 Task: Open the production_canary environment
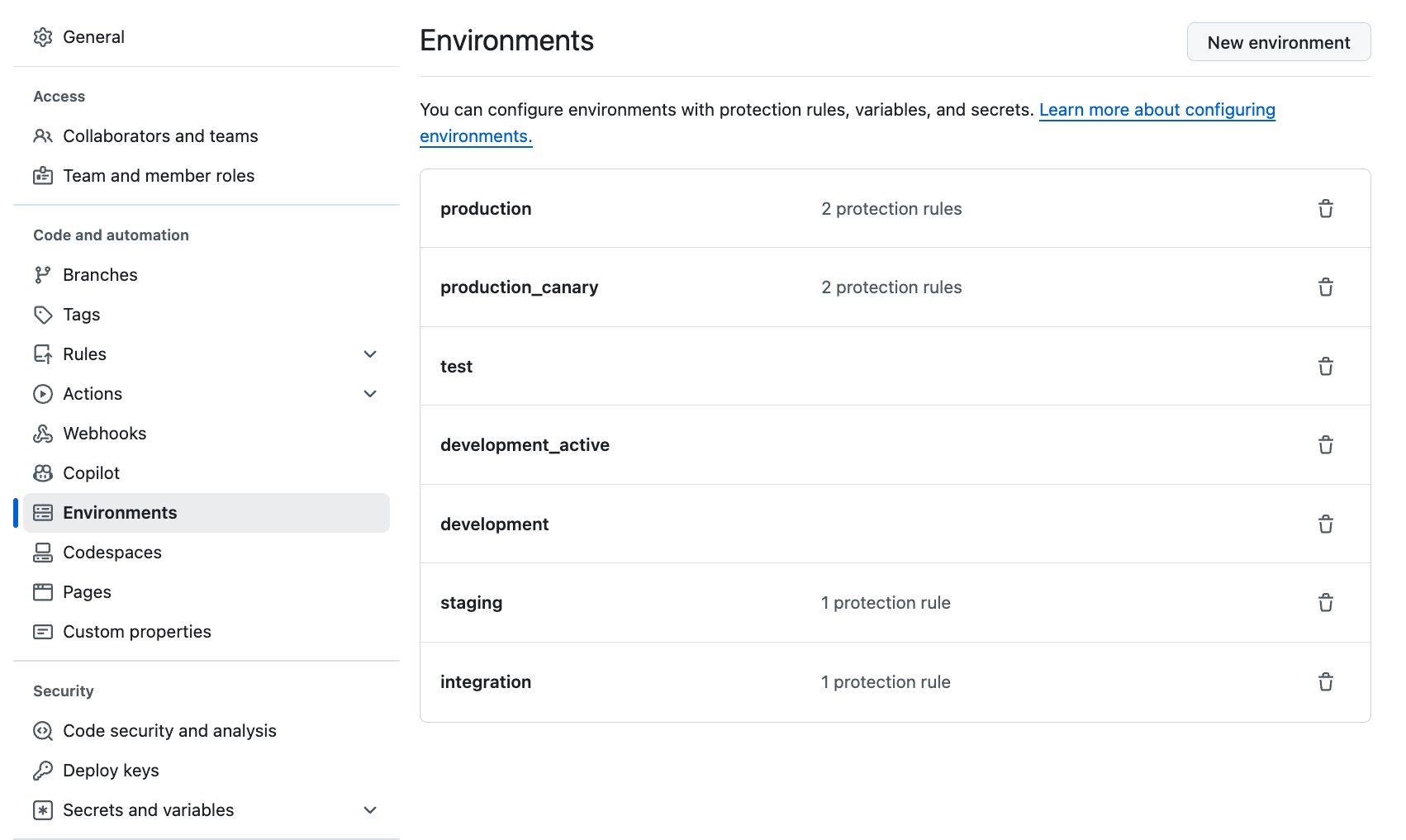click(519, 287)
